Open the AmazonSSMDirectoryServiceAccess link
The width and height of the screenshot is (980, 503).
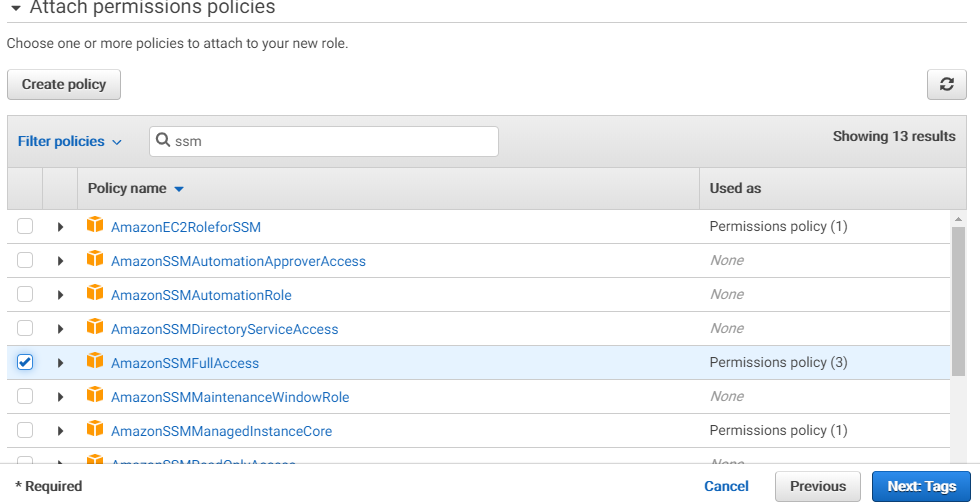click(224, 329)
